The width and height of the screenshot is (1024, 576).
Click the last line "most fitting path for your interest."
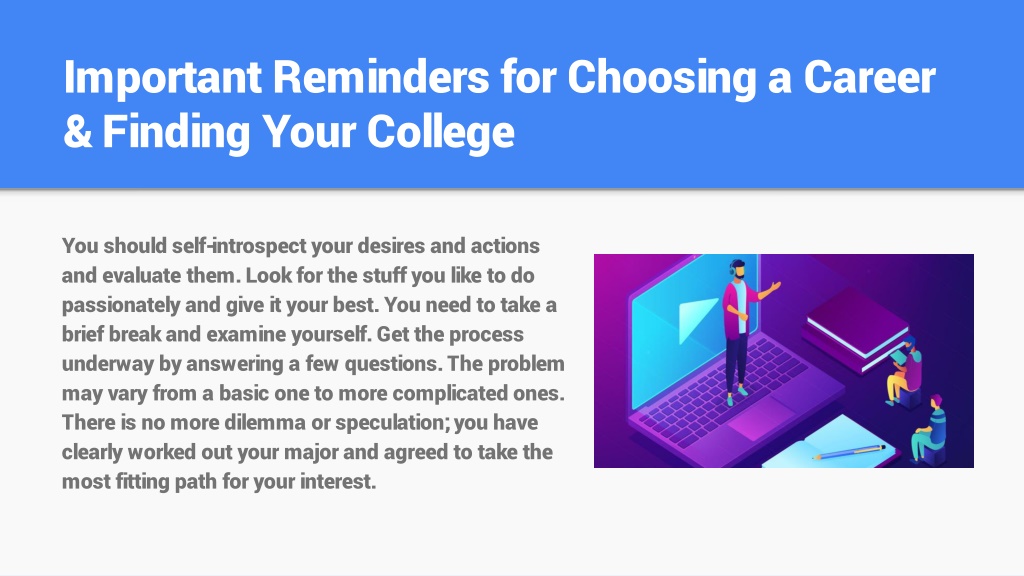tap(219, 482)
